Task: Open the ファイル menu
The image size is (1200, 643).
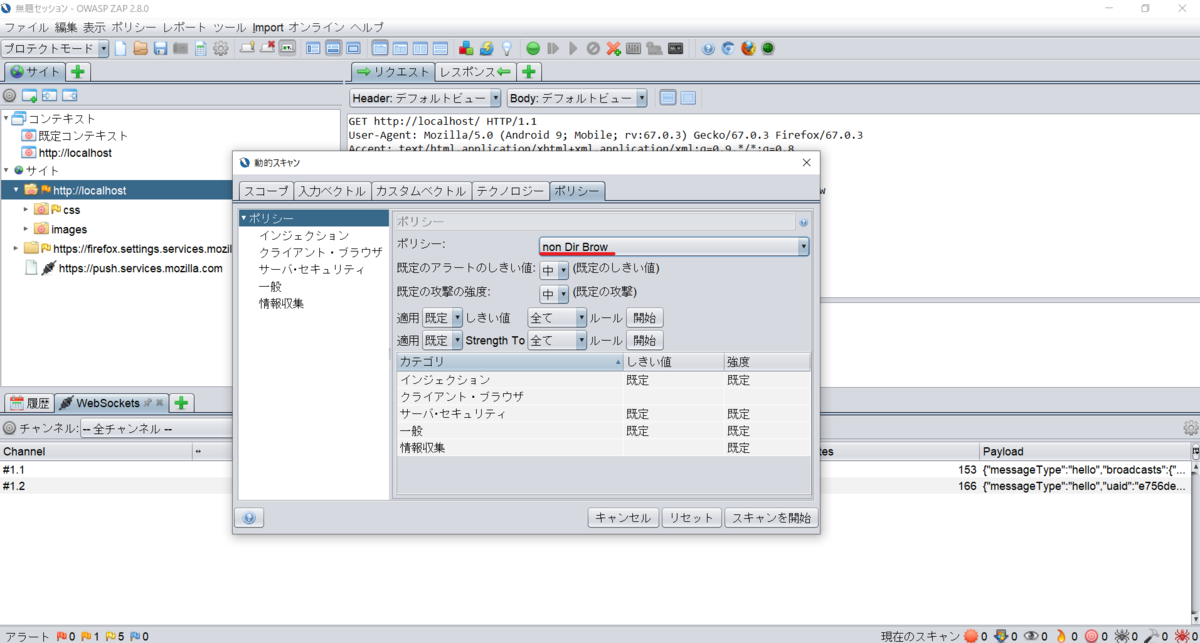Action: [x=26, y=27]
